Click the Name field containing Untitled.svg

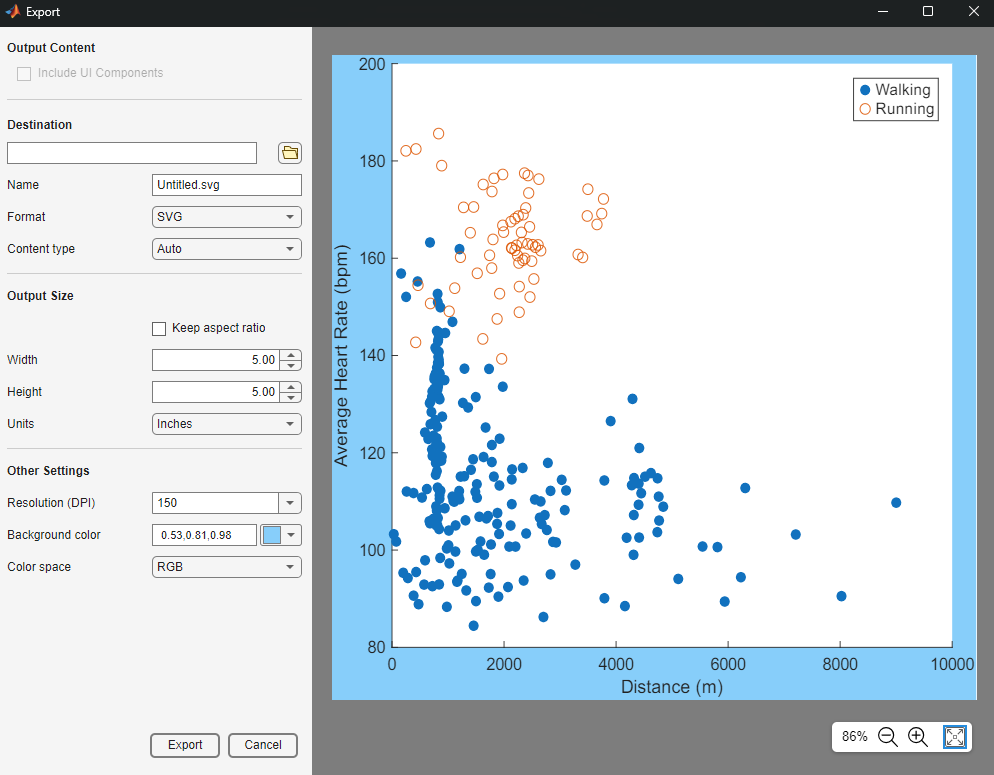point(226,185)
